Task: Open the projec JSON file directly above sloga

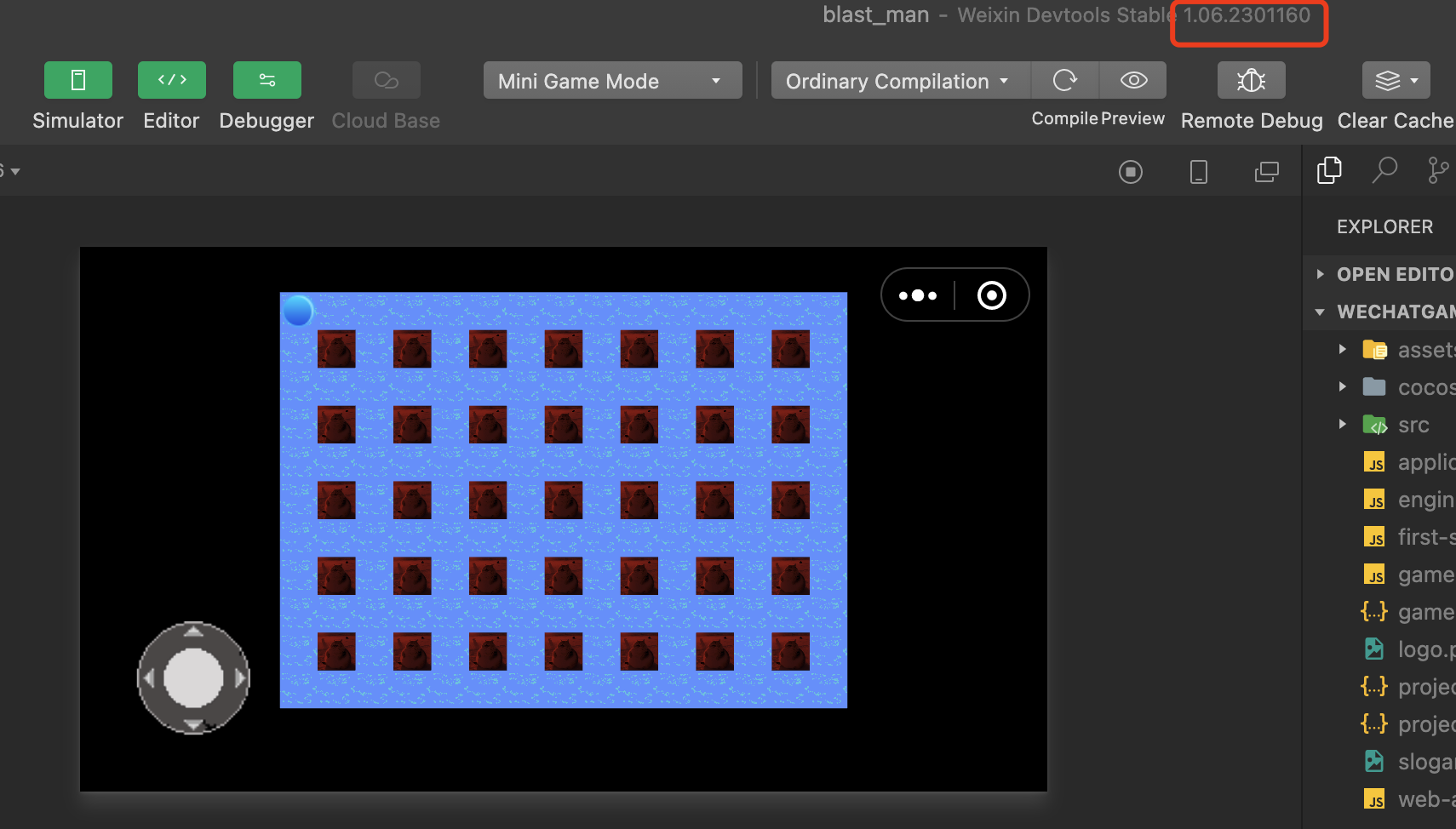Action: point(1409,723)
